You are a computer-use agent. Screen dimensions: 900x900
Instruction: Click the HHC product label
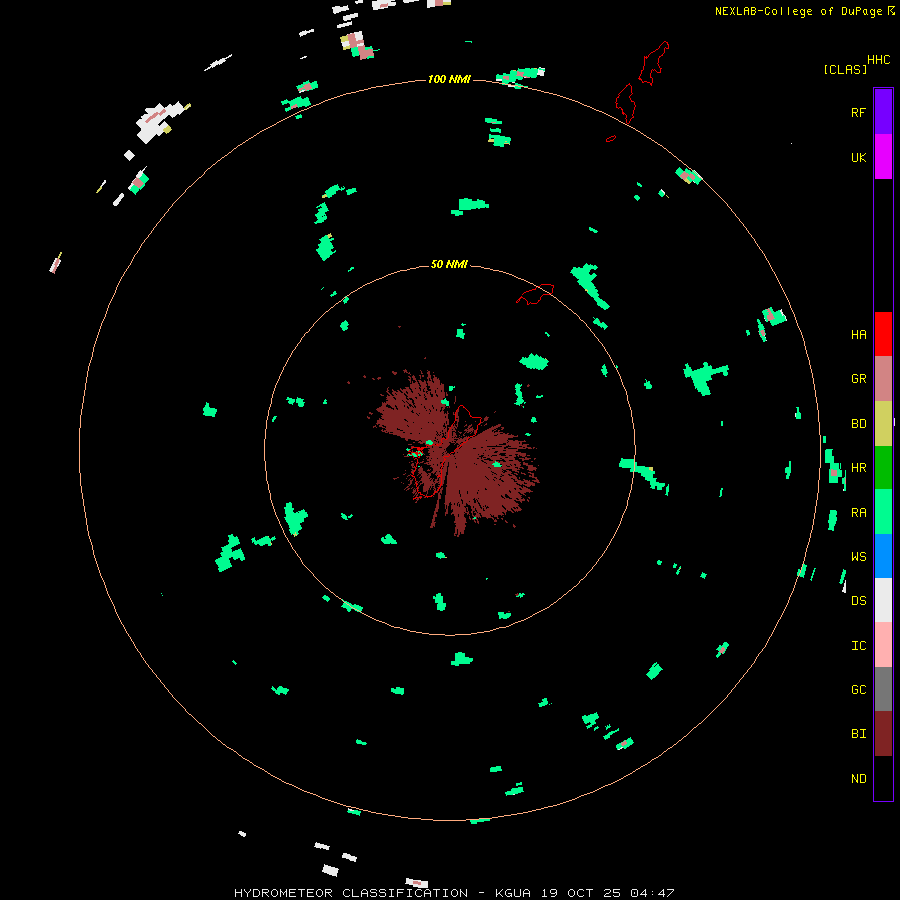878,60
